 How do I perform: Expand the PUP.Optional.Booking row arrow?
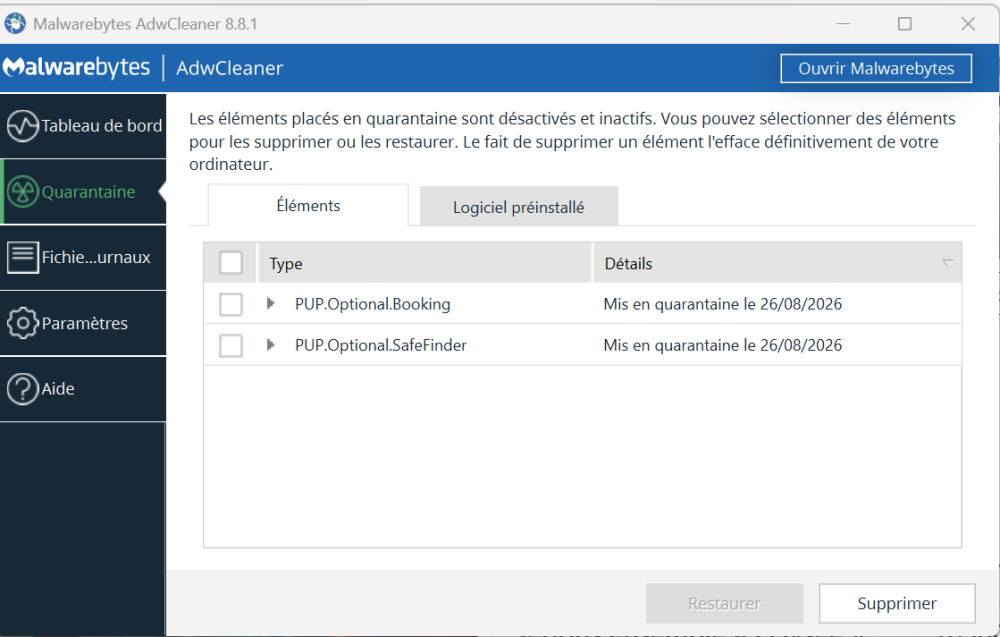click(271, 304)
